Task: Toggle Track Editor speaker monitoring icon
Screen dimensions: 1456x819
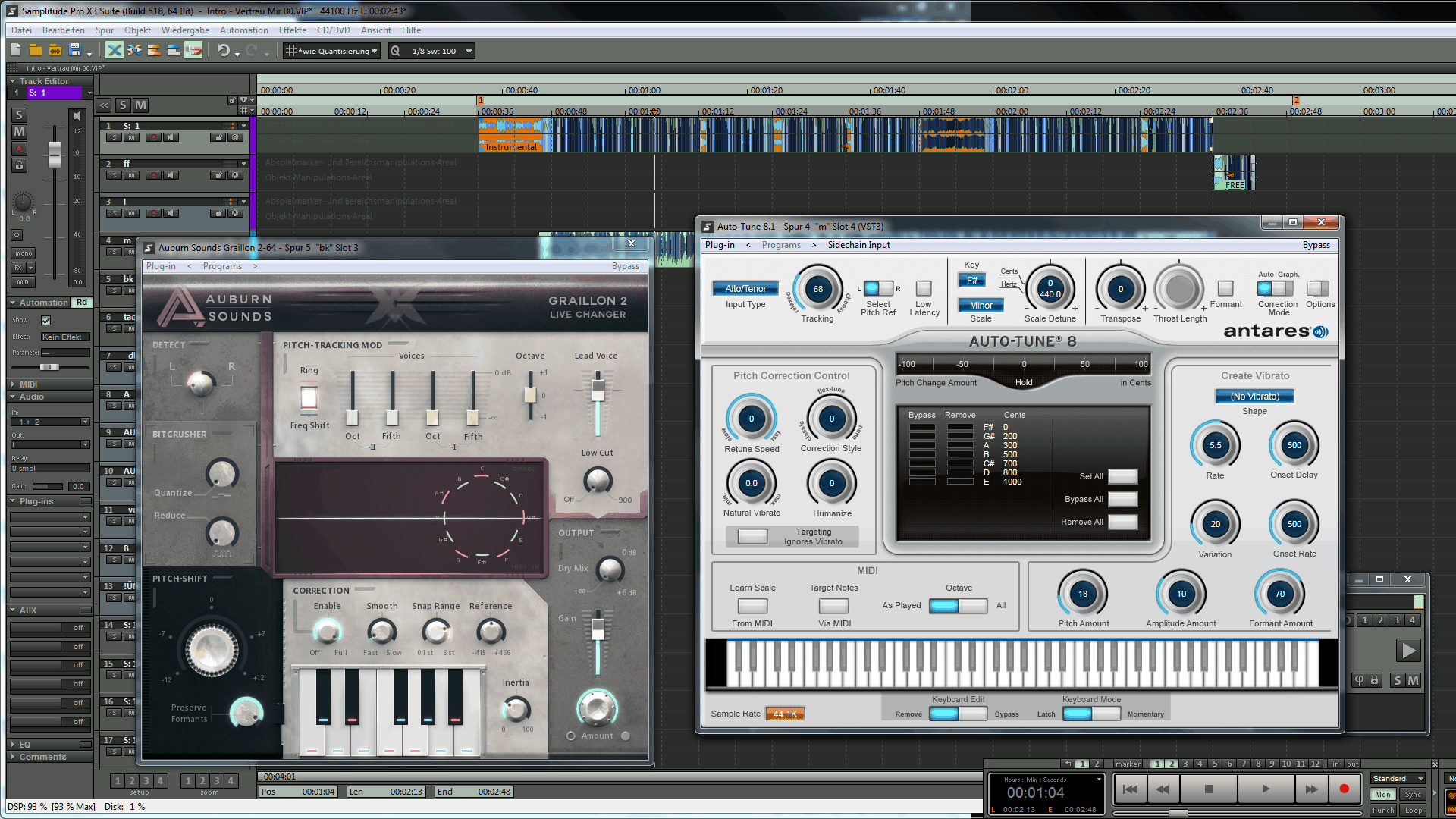Action: pyautogui.click(x=77, y=115)
